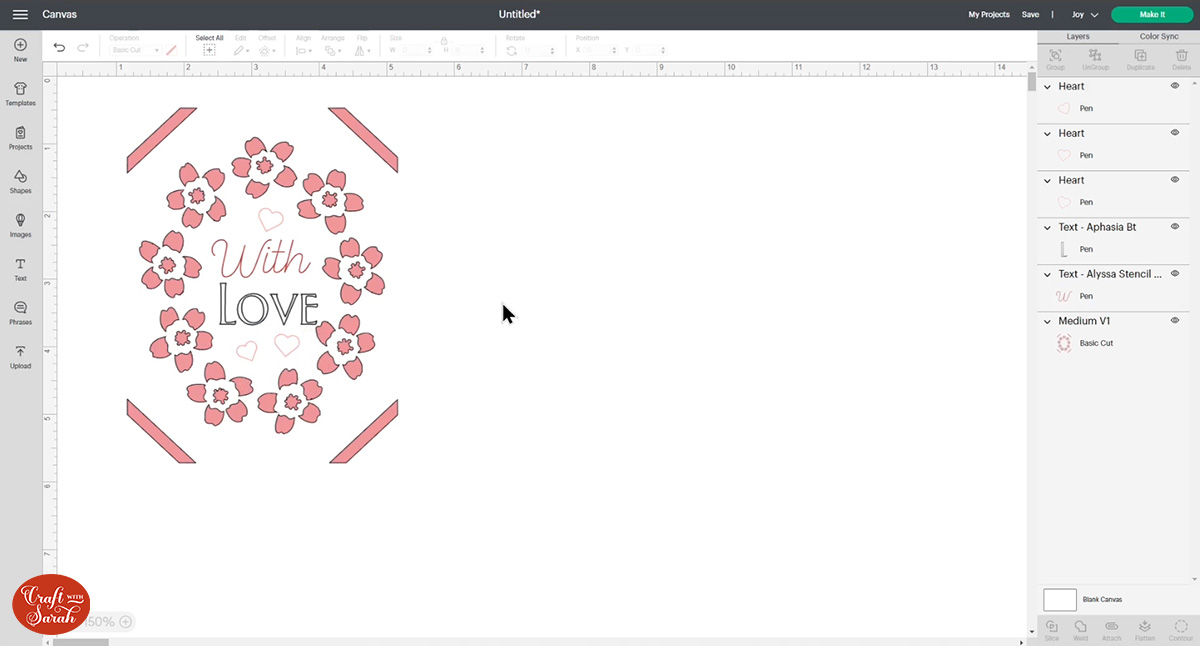Image resolution: width=1200 pixels, height=646 pixels.
Task: Click the Slice icon at the bottom
Action: (x=1051, y=628)
